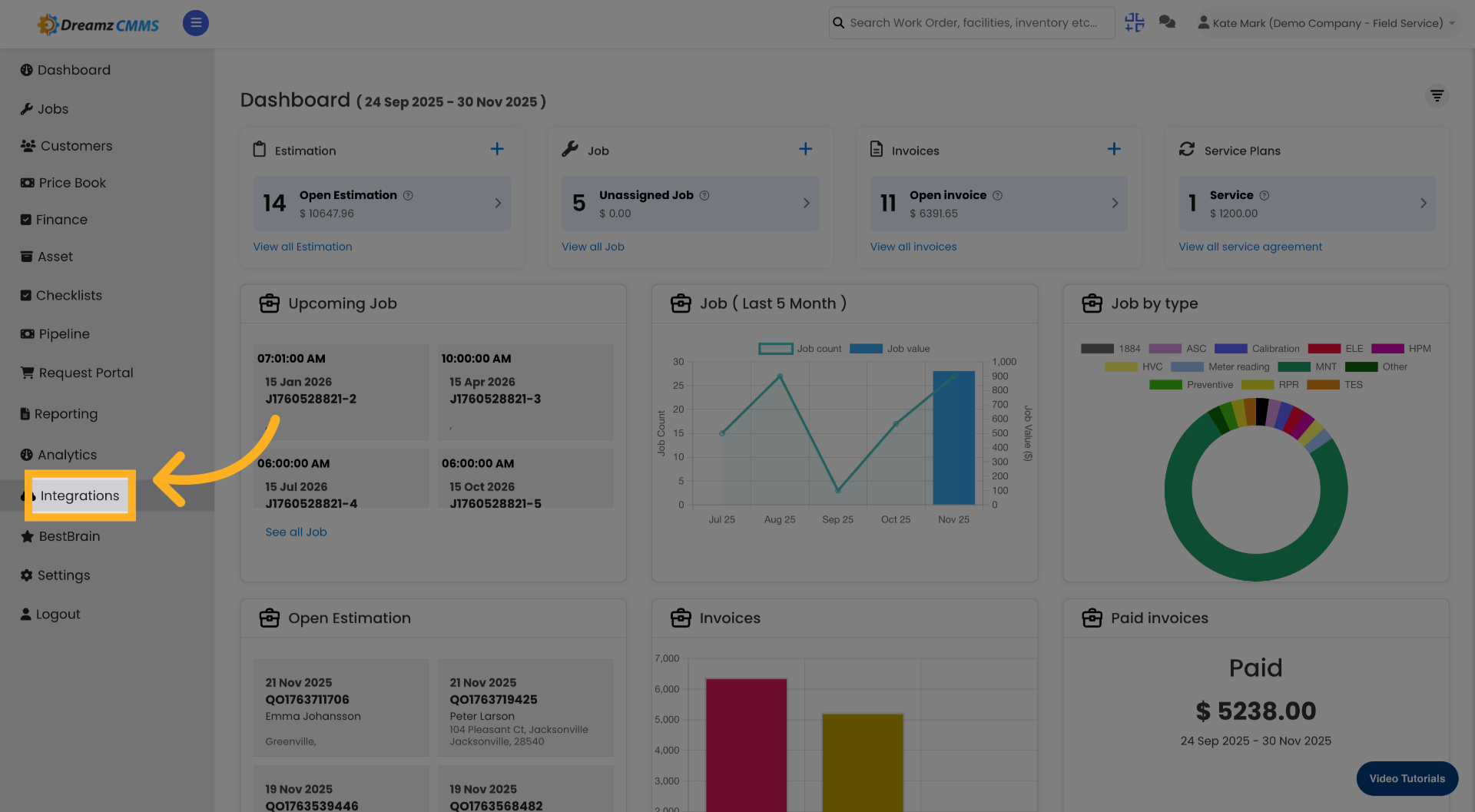Open Video Tutorials button at bottom right

[1407, 778]
